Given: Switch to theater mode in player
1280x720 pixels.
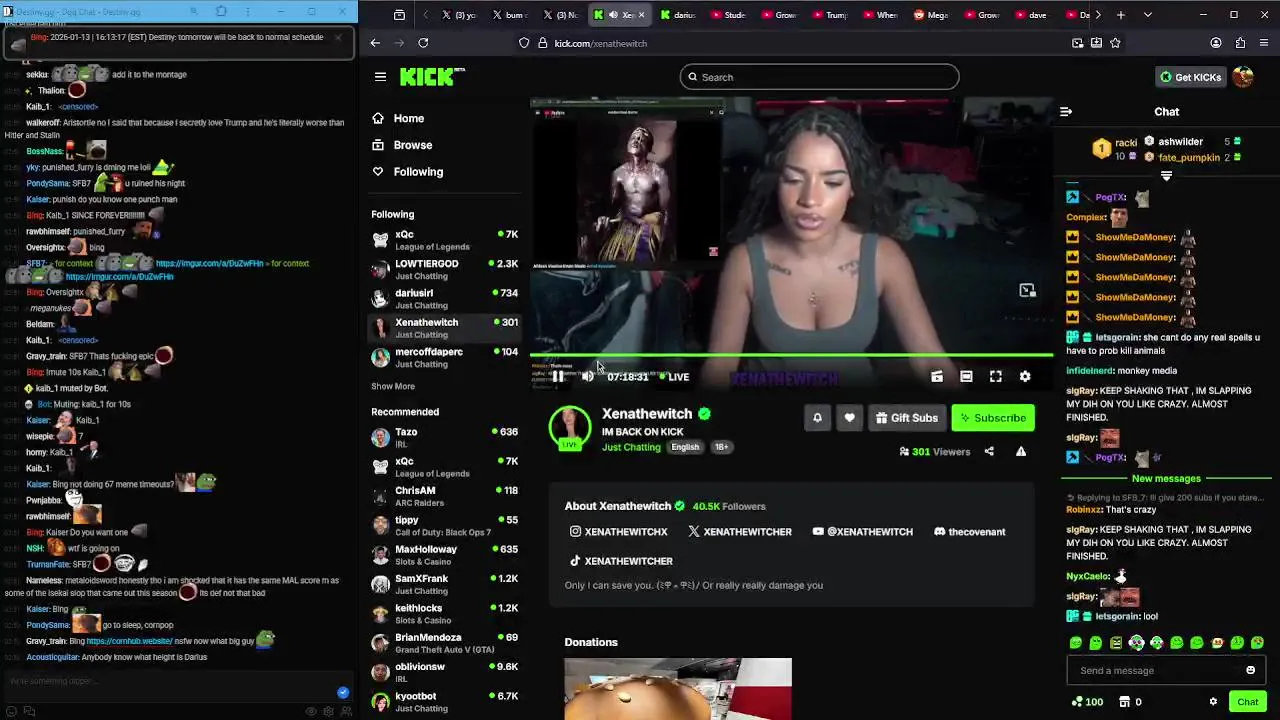Looking at the screenshot, I should point(966,377).
